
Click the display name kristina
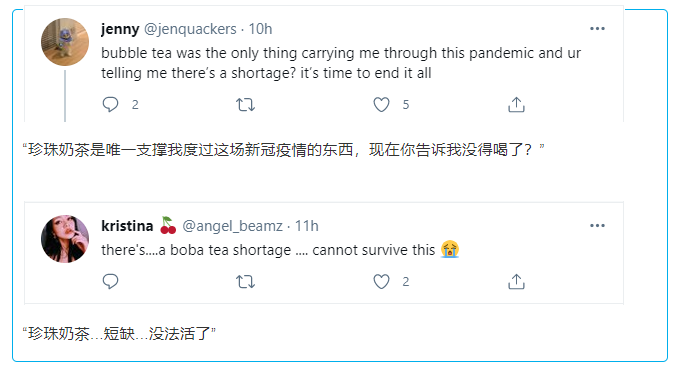(x=127, y=226)
